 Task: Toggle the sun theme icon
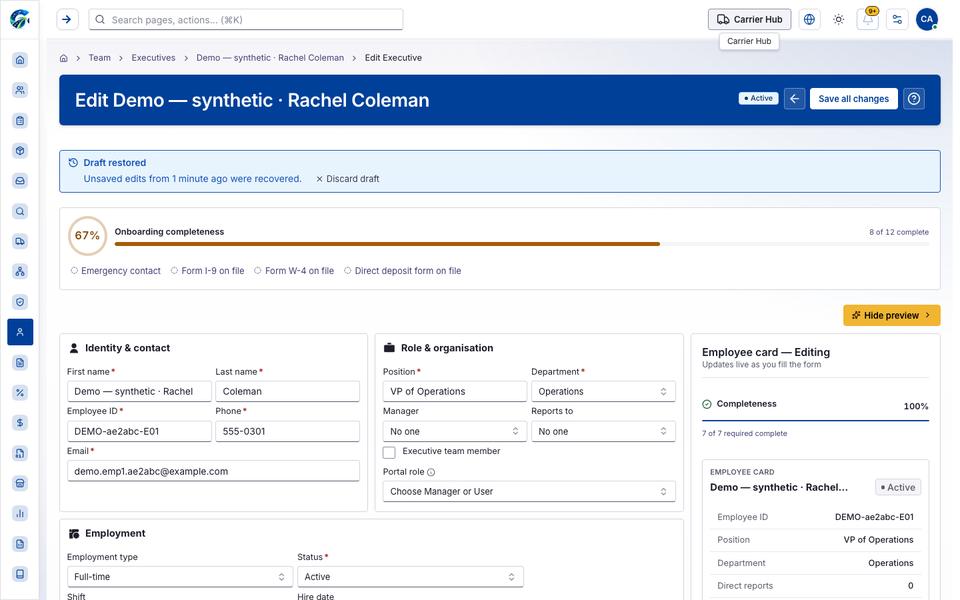pyautogui.click(x=838, y=20)
